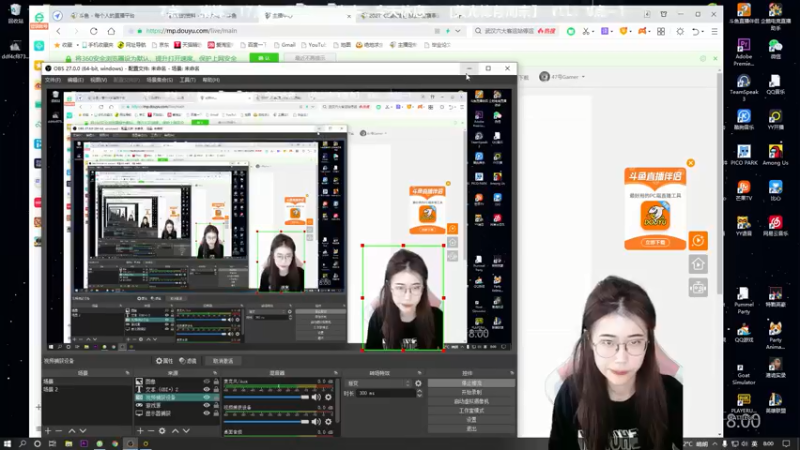Toggle visibility of image source

[x=207, y=381]
